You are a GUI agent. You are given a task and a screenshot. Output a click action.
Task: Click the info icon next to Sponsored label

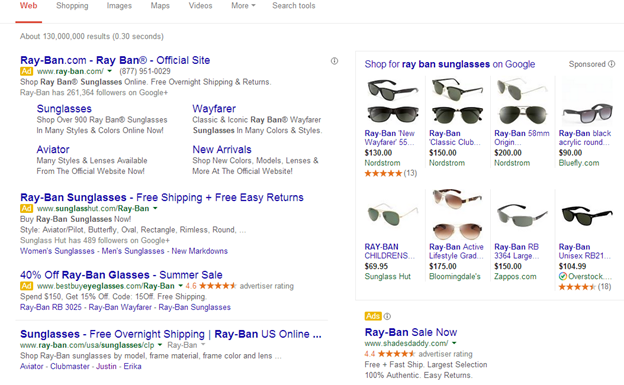(612, 64)
